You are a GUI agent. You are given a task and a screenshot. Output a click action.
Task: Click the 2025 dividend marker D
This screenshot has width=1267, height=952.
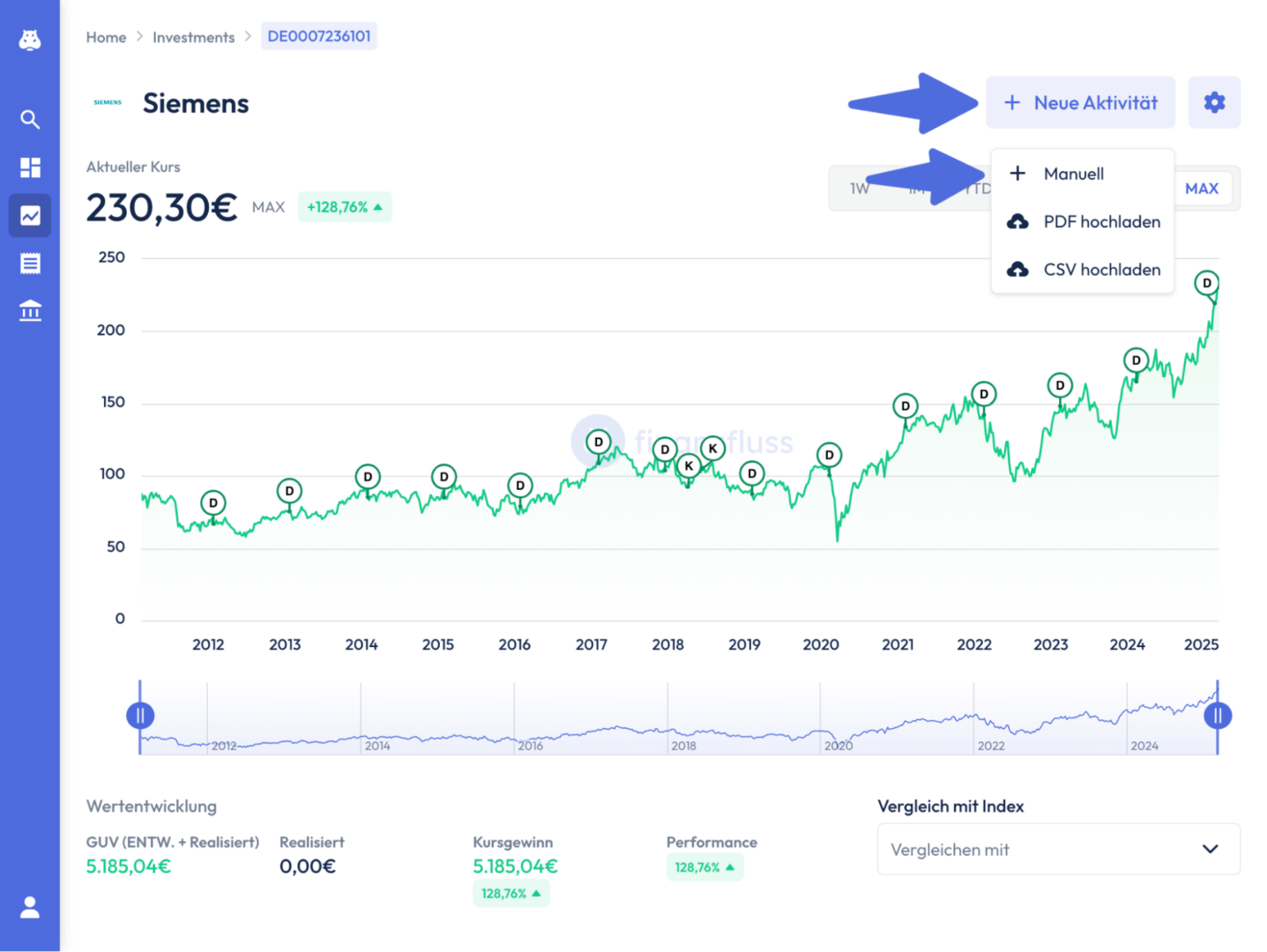pos(1207,283)
